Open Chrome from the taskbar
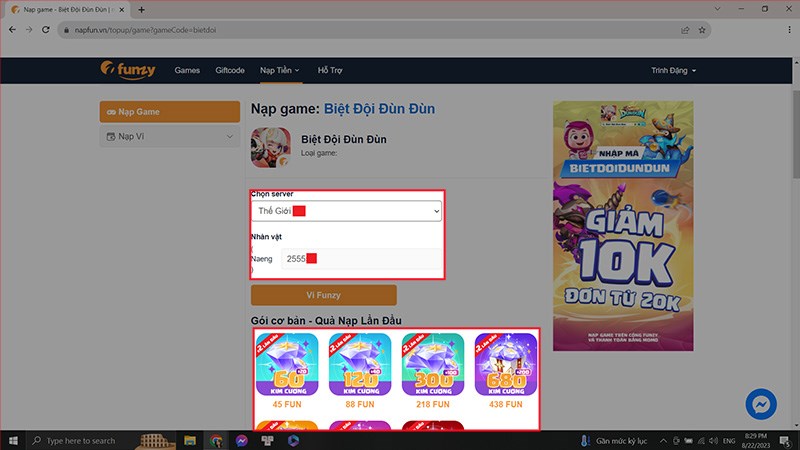This screenshot has width=800, height=450. point(216,440)
